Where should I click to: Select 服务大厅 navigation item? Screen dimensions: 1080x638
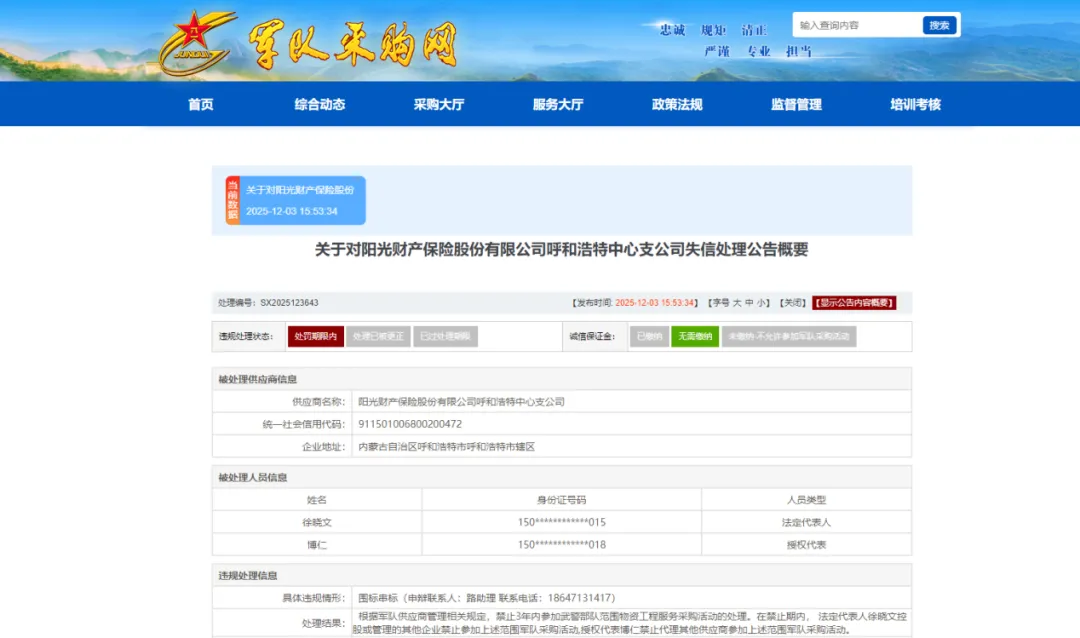point(558,105)
